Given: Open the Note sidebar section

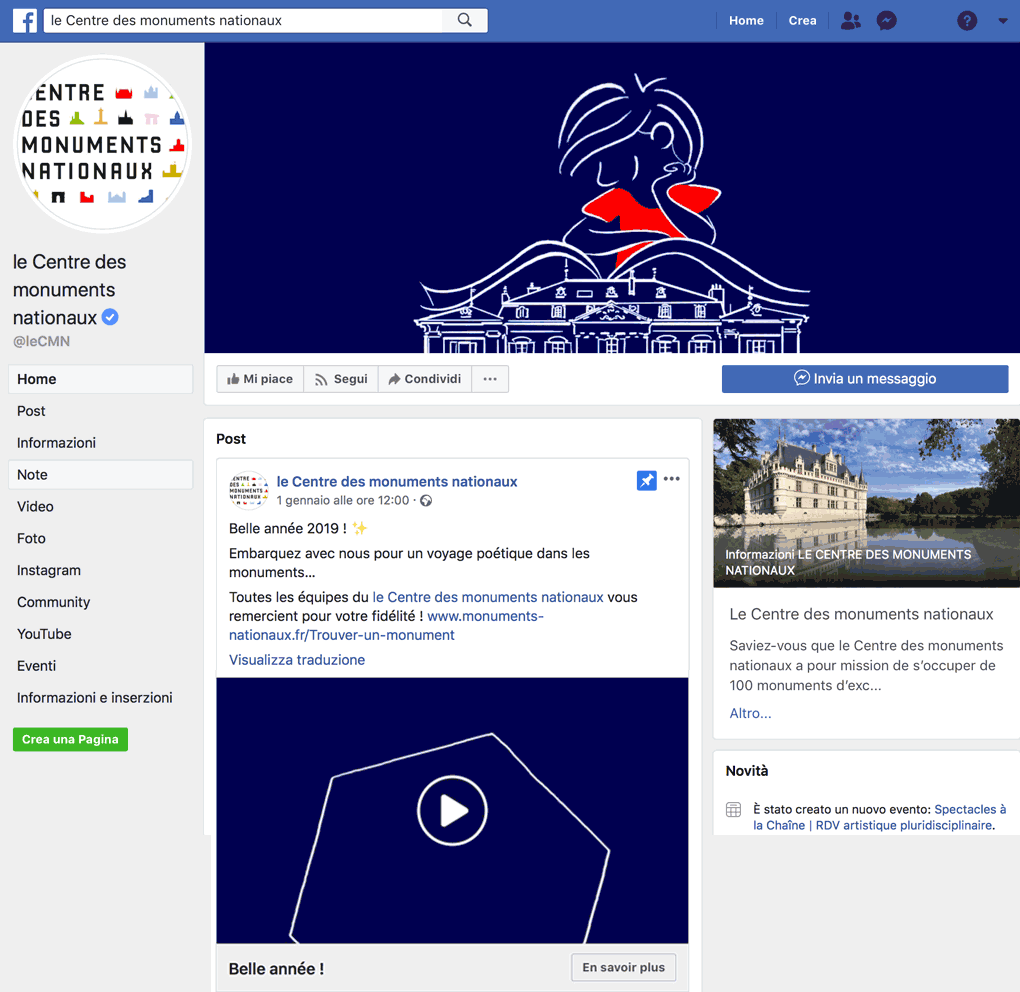Looking at the screenshot, I should [101, 475].
